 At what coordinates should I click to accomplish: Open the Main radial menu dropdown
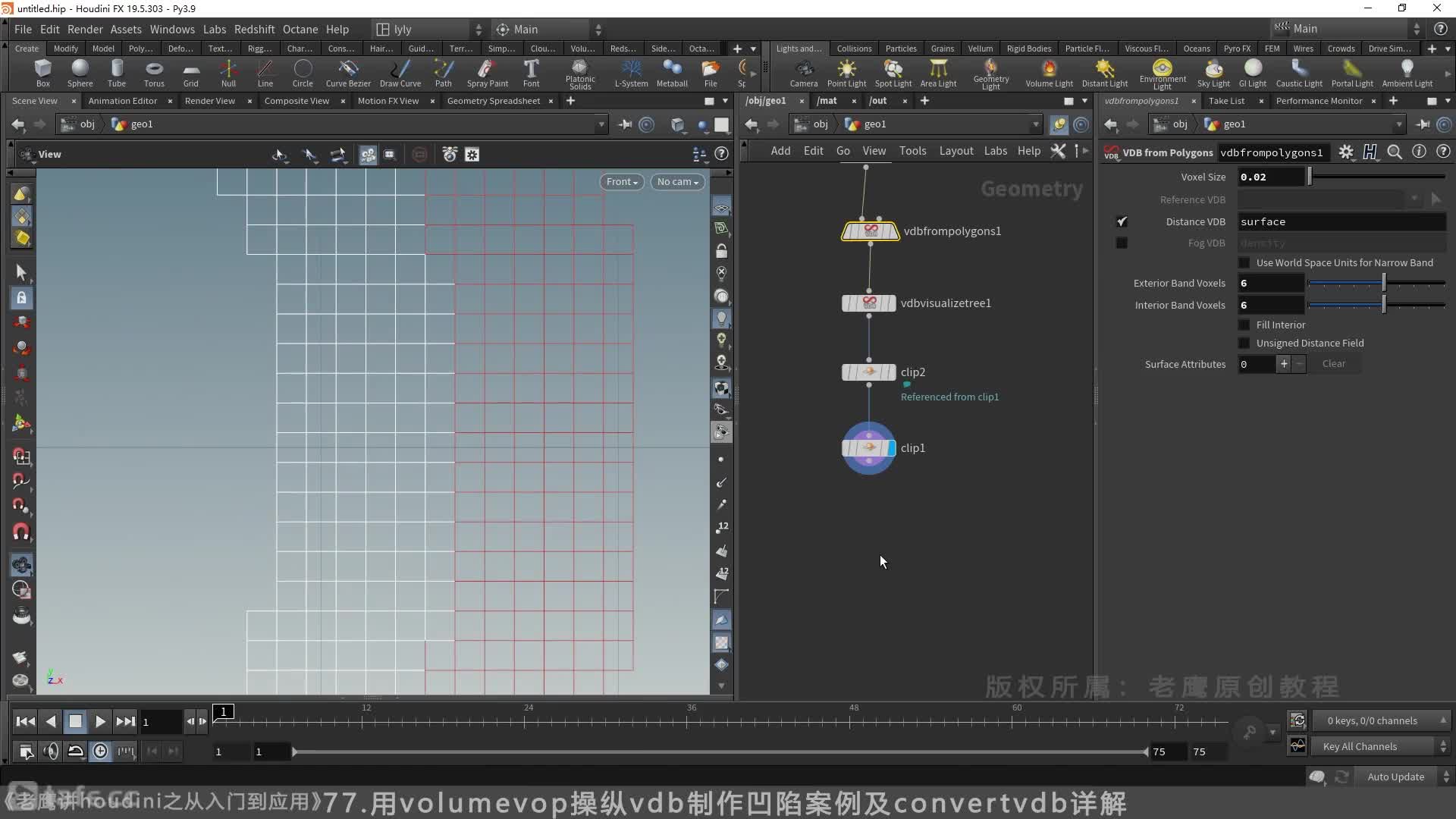[x=549, y=29]
